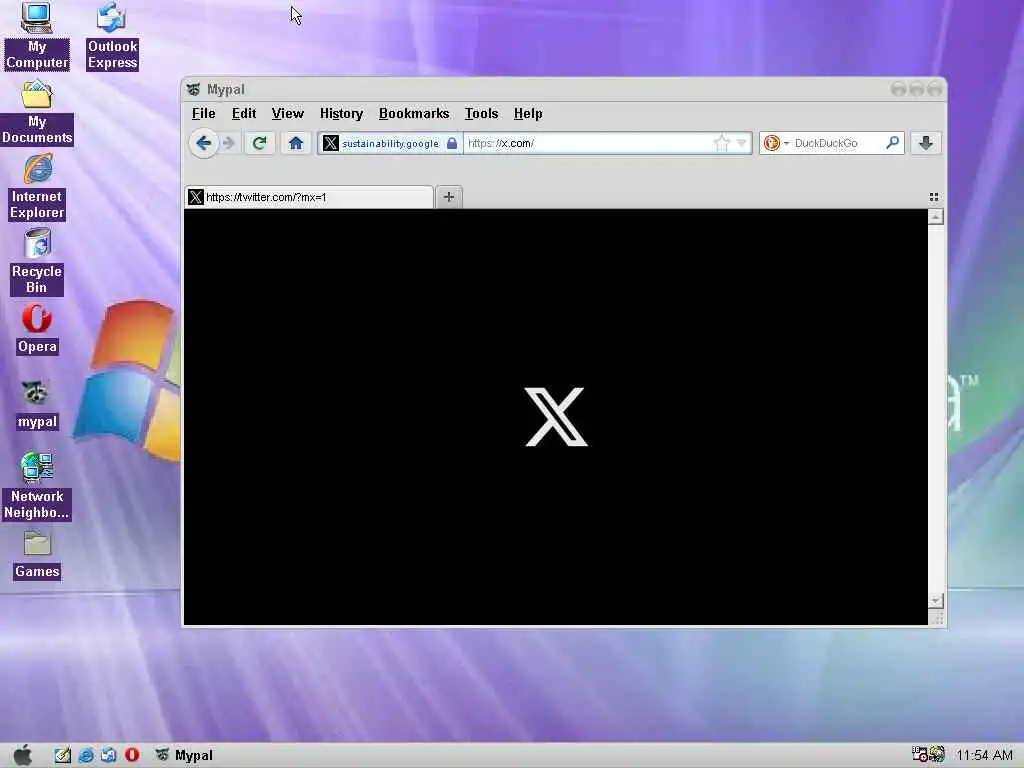Click the Mypal raccoon title bar icon
This screenshot has height=768, width=1024.
pos(193,89)
